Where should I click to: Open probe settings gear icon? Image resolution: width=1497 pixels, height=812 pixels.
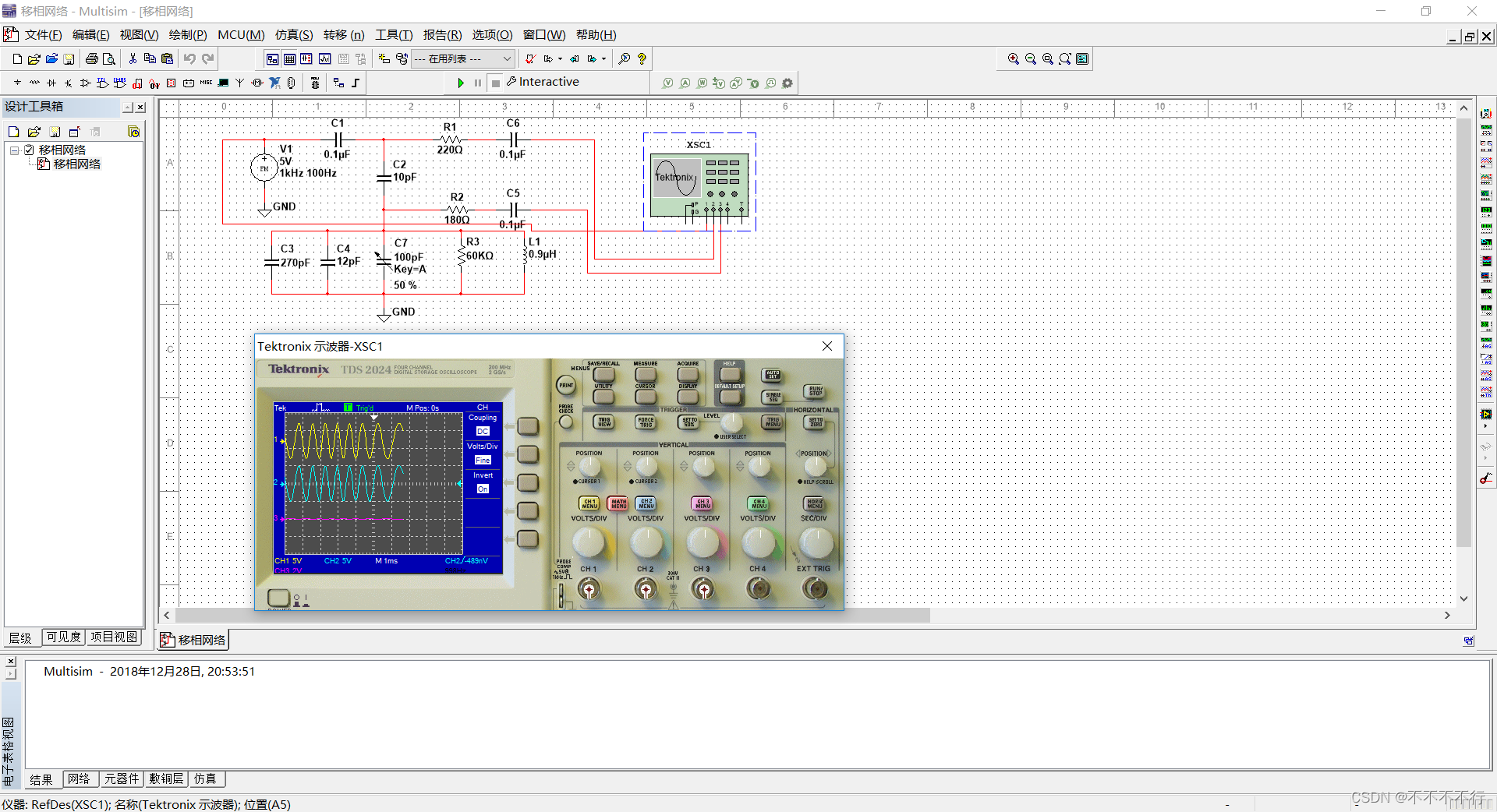tap(787, 83)
